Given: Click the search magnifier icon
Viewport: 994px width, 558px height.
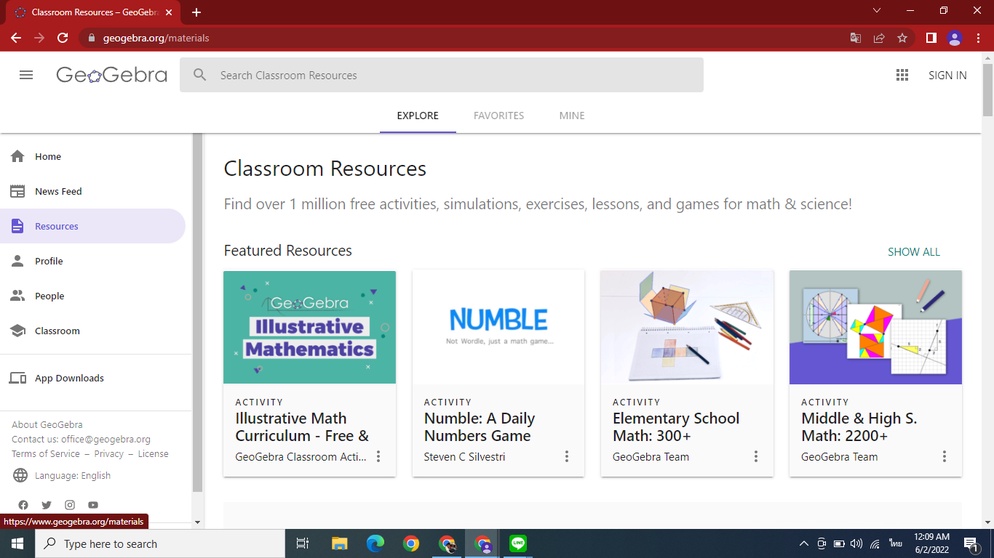Looking at the screenshot, I should tap(200, 75).
